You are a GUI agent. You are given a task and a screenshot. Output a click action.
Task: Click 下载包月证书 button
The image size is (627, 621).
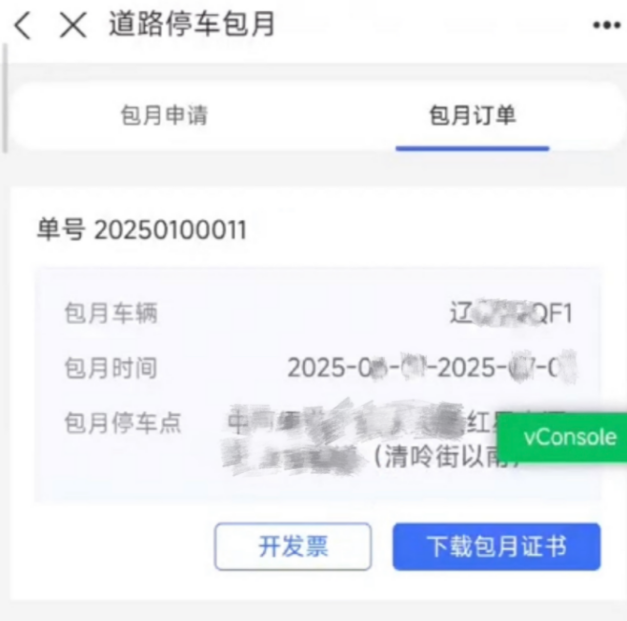(497, 546)
